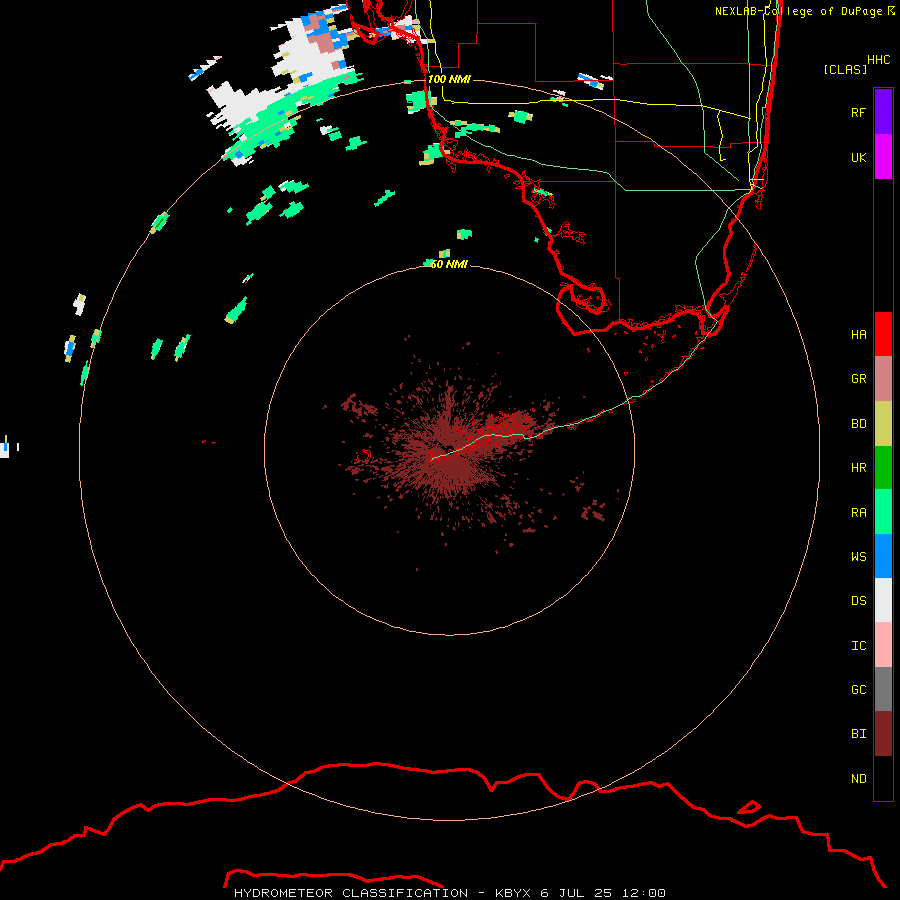Click the maroon BI legend color swatch
The height and width of the screenshot is (900, 900).
click(x=883, y=734)
